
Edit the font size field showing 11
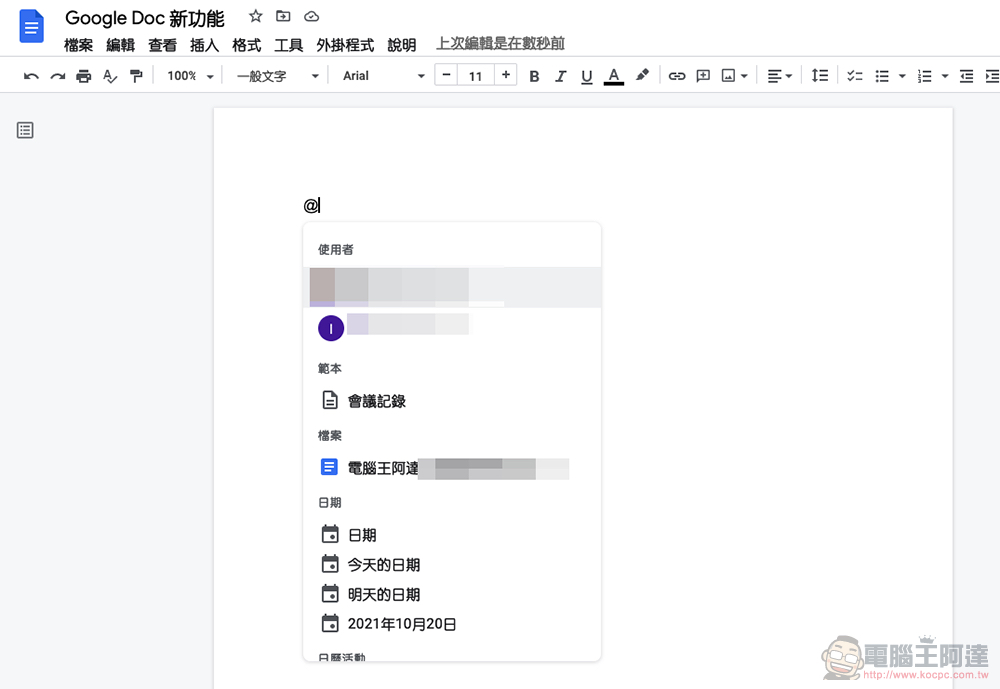point(476,76)
